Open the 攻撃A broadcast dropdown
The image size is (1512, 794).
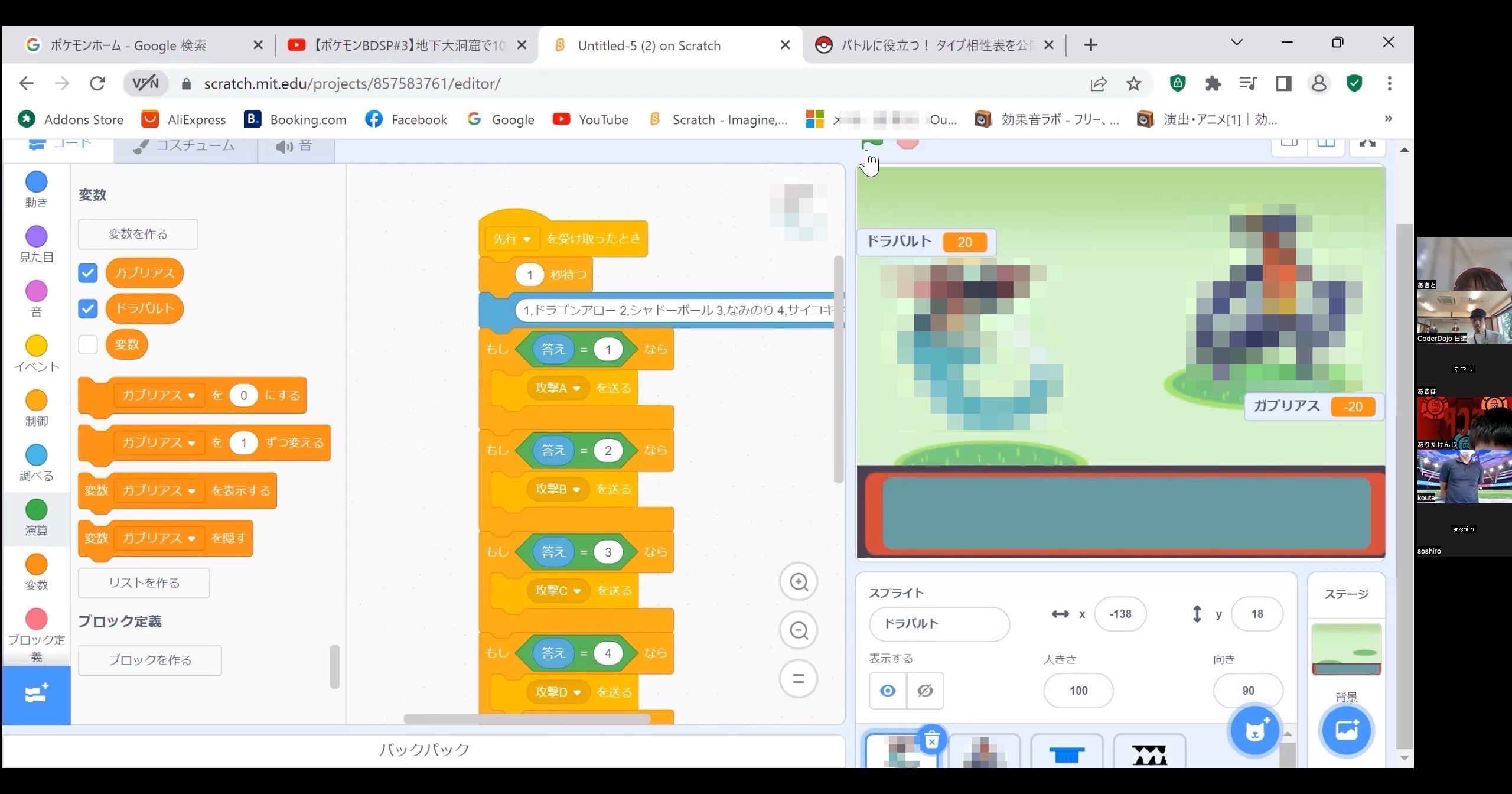(x=558, y=388)
